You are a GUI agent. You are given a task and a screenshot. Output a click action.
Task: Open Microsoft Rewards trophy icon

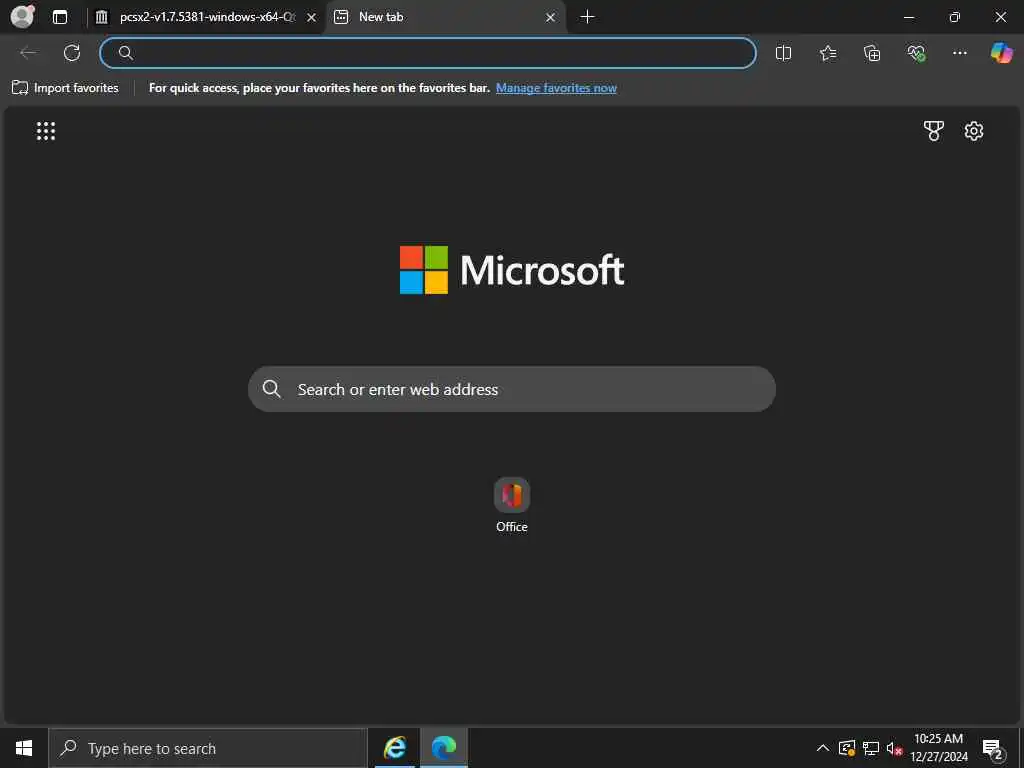[934, 131]
